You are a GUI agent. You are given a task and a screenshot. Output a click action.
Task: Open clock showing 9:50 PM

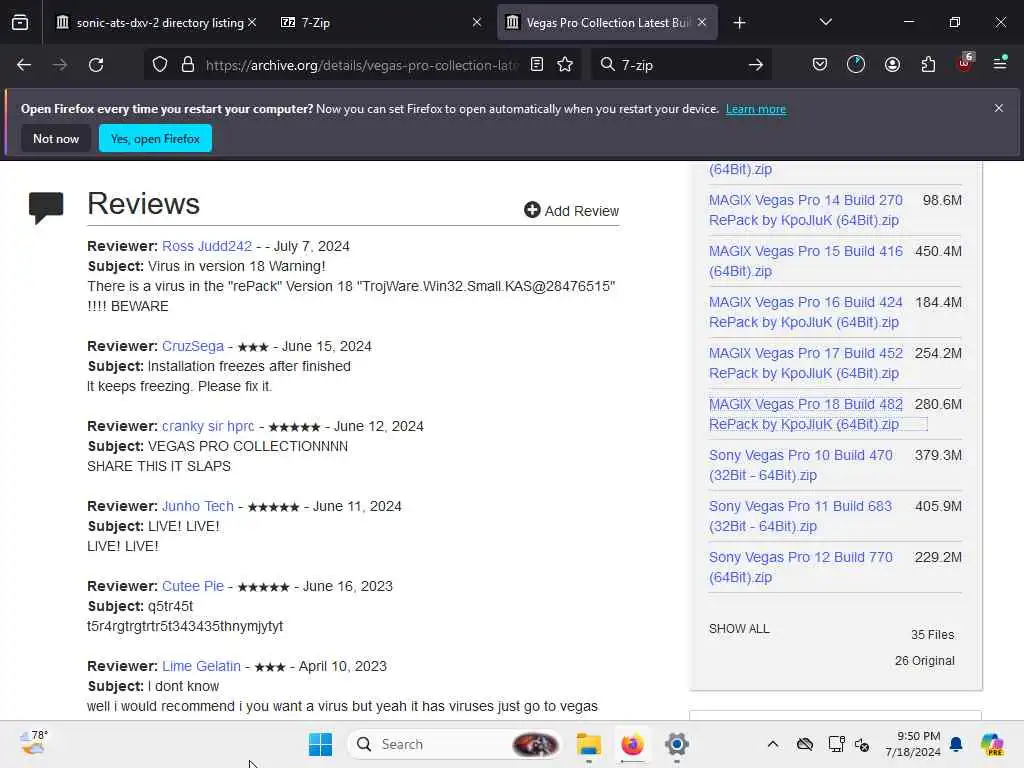tap(913, 744)
